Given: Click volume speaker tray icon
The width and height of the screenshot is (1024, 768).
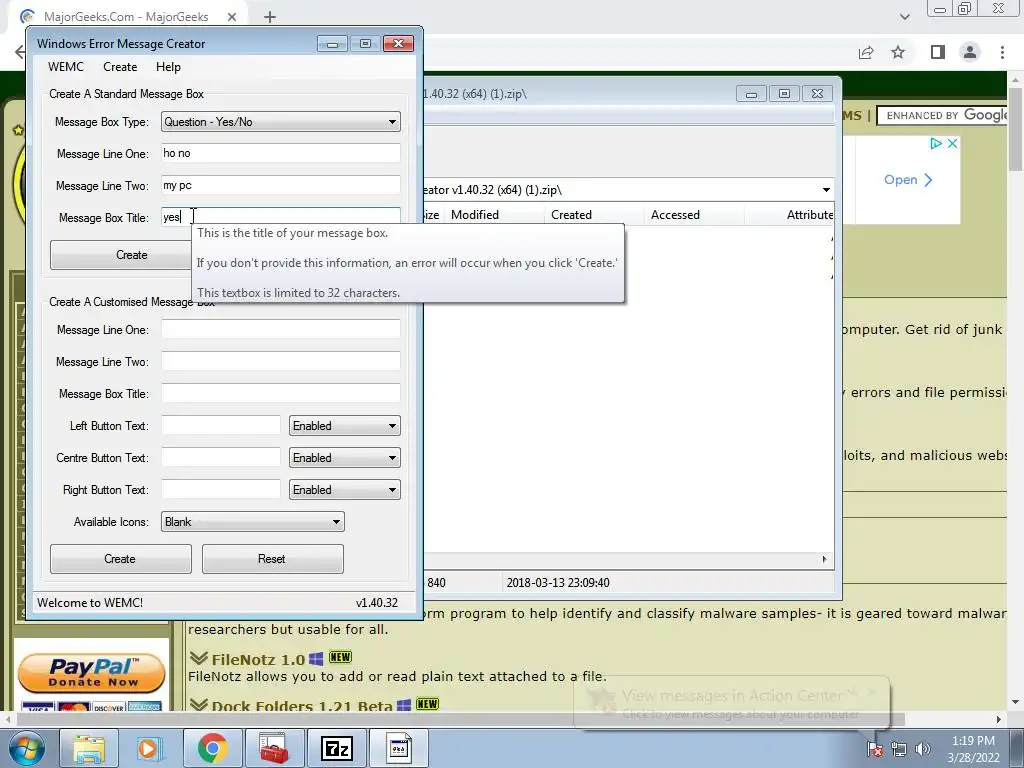Looking at the screenshot, I should 922,749.
